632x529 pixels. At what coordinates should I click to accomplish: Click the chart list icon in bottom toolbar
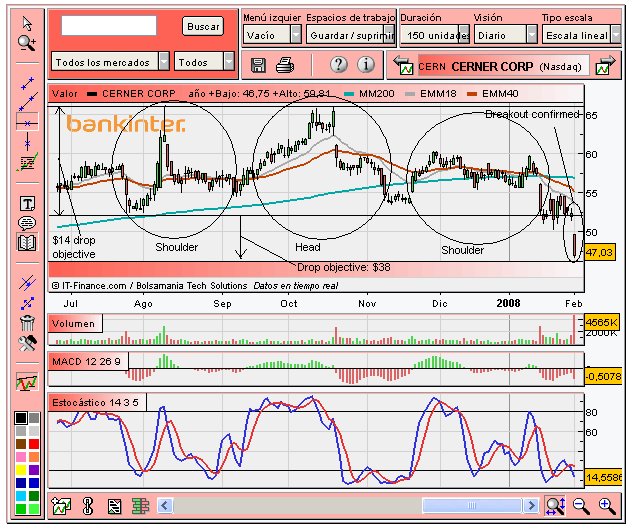[x=114, y=506]
